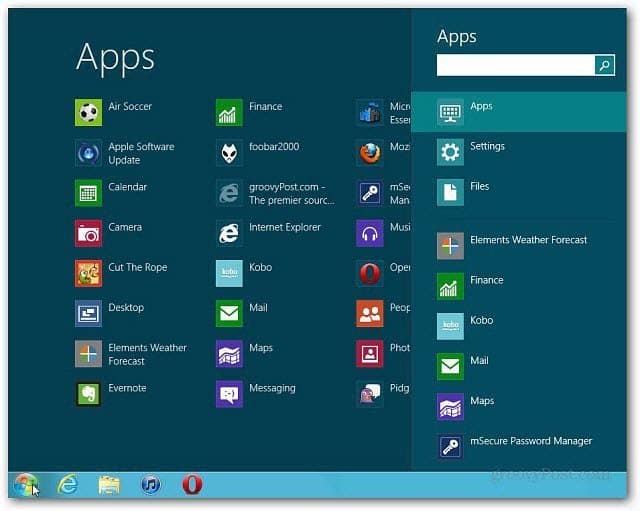
Task: Click the "foobar2000" label text
Action: click(274, 147)
